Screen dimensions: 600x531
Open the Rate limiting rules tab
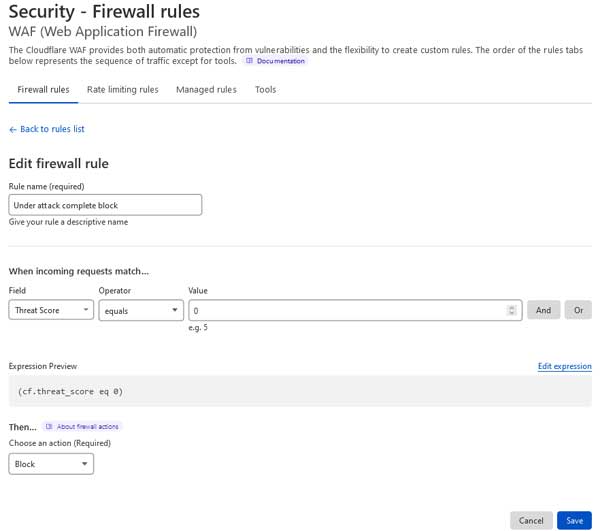coord(122,90)
